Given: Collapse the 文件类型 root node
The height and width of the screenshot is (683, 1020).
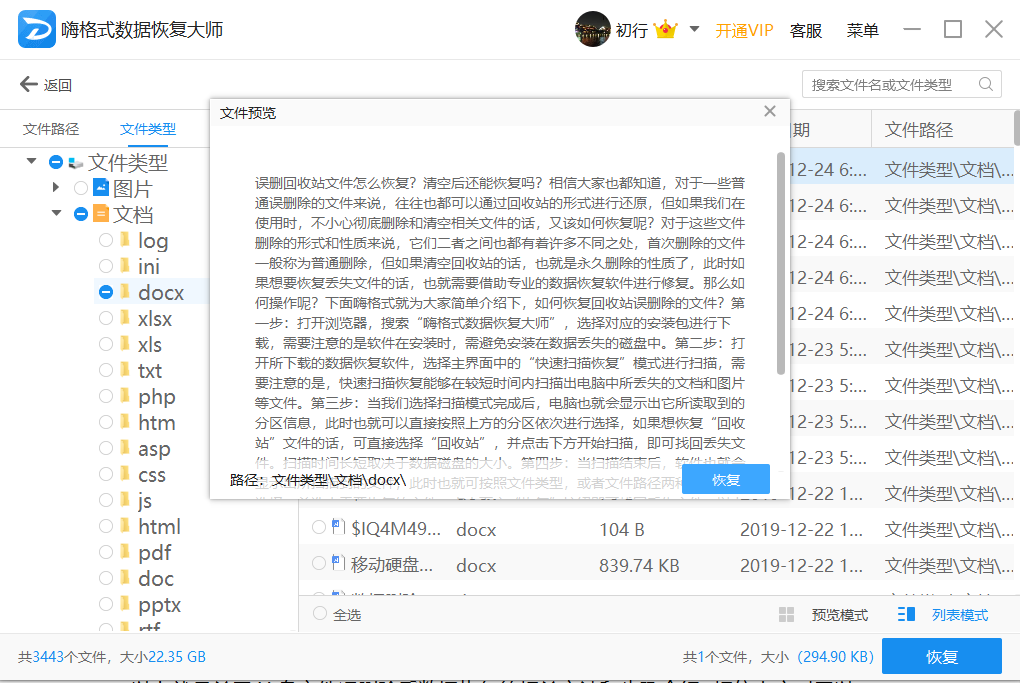Looking at the screenshot, I should 31,161.
